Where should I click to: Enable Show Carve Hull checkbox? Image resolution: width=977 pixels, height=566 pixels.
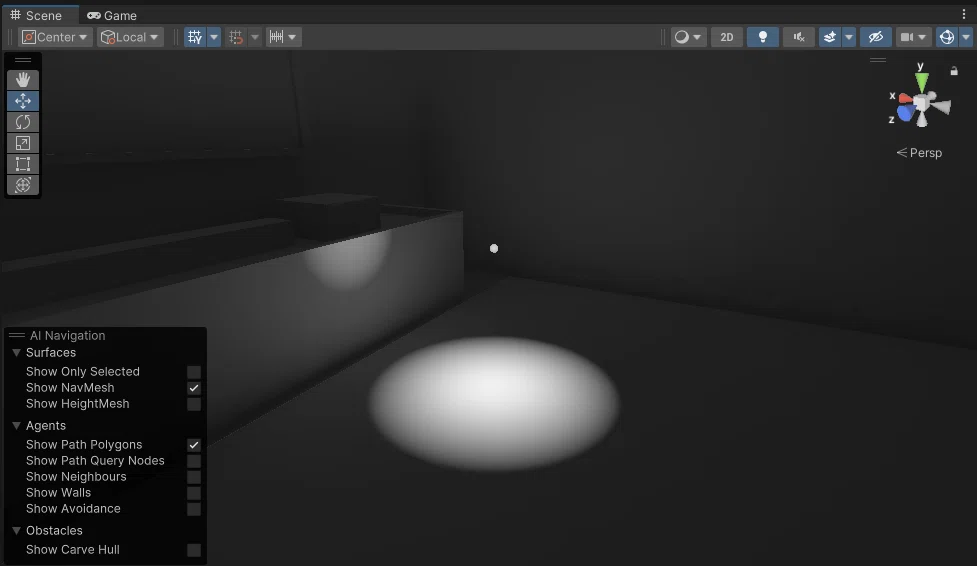click(194, 550)
